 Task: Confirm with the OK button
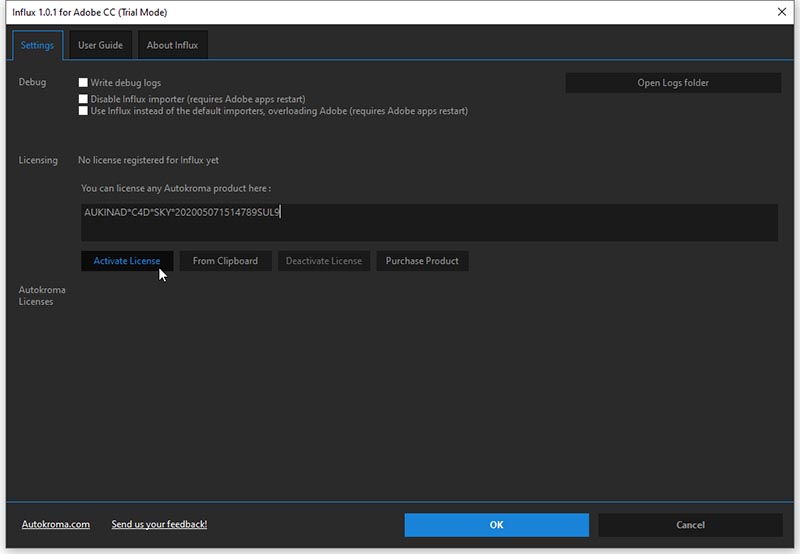point(496,525)
